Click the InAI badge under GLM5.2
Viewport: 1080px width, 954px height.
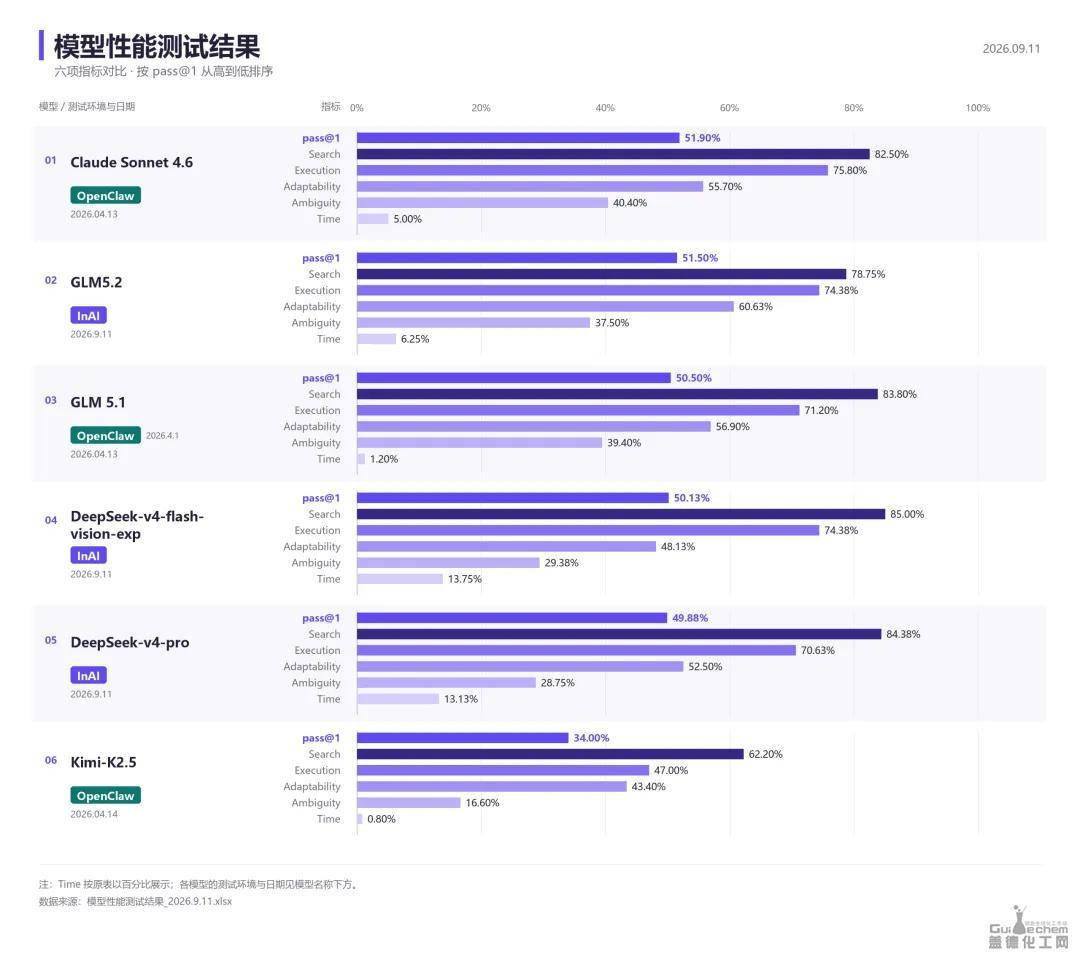[88, 315]
